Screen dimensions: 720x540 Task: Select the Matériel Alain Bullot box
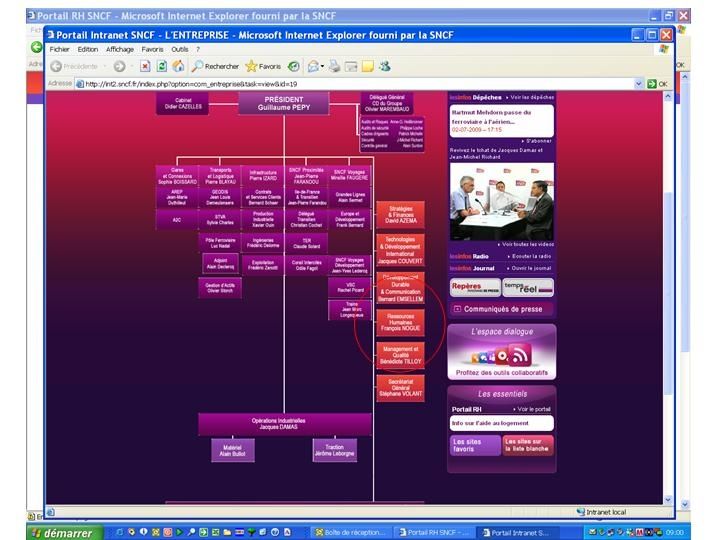(x=232, y=450)
